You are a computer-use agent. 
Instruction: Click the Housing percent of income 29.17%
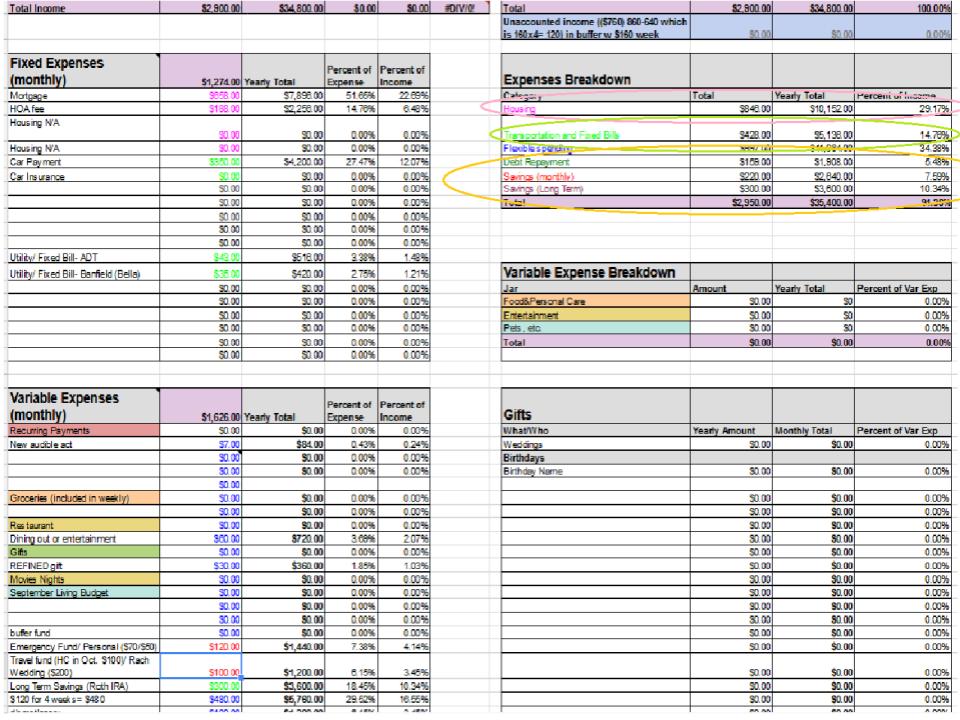(x=904, y=109)
